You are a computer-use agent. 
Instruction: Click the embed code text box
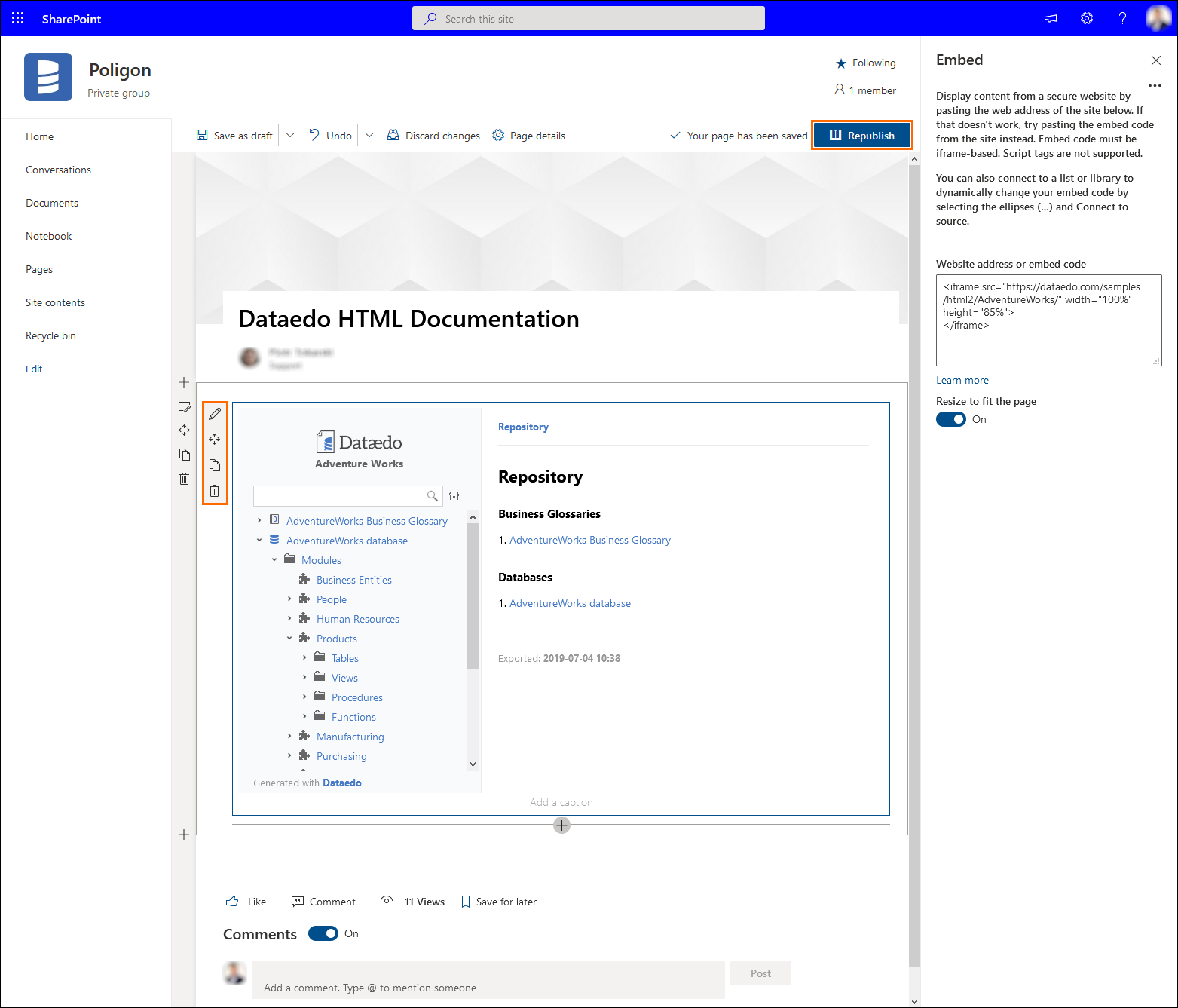point(1048,320)
